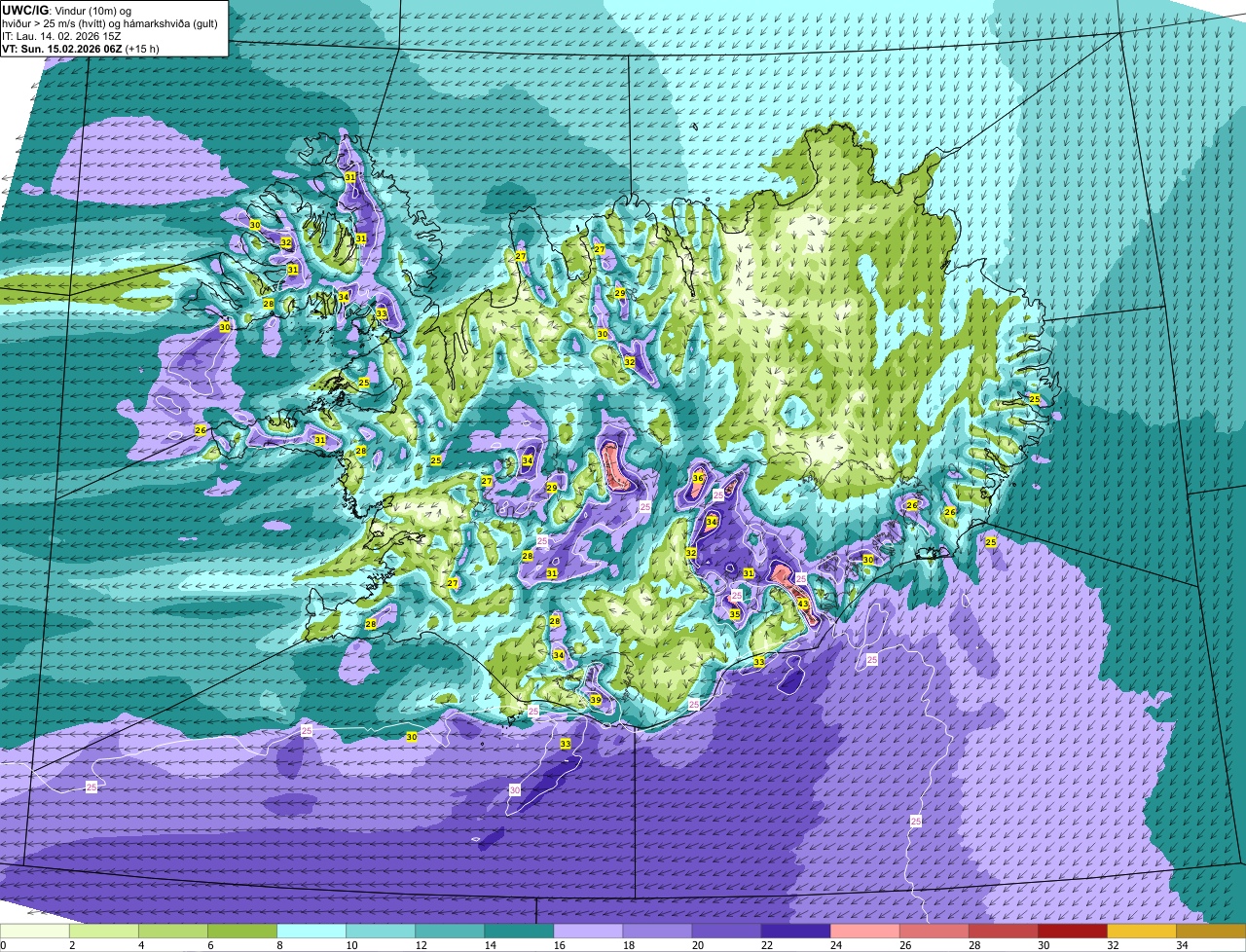1246x952 pixels.
Task: Select the legend tick label "0"
Action: point(3,945)
